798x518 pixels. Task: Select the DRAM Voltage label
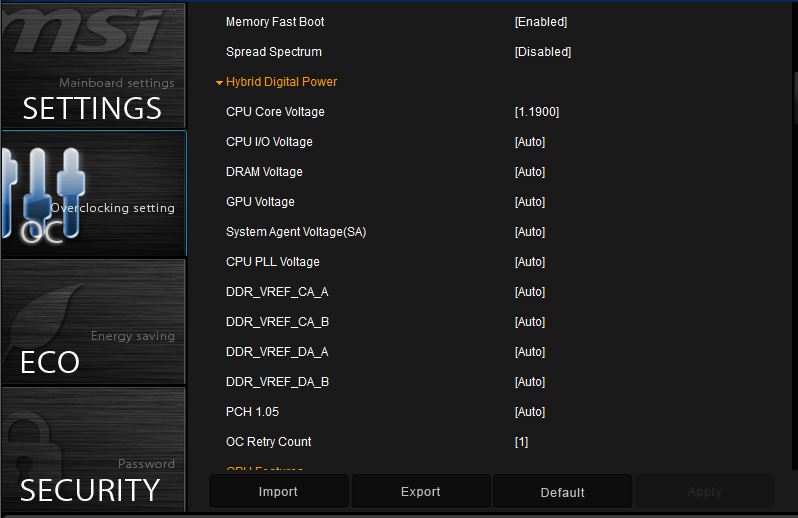tap(264, 172)
